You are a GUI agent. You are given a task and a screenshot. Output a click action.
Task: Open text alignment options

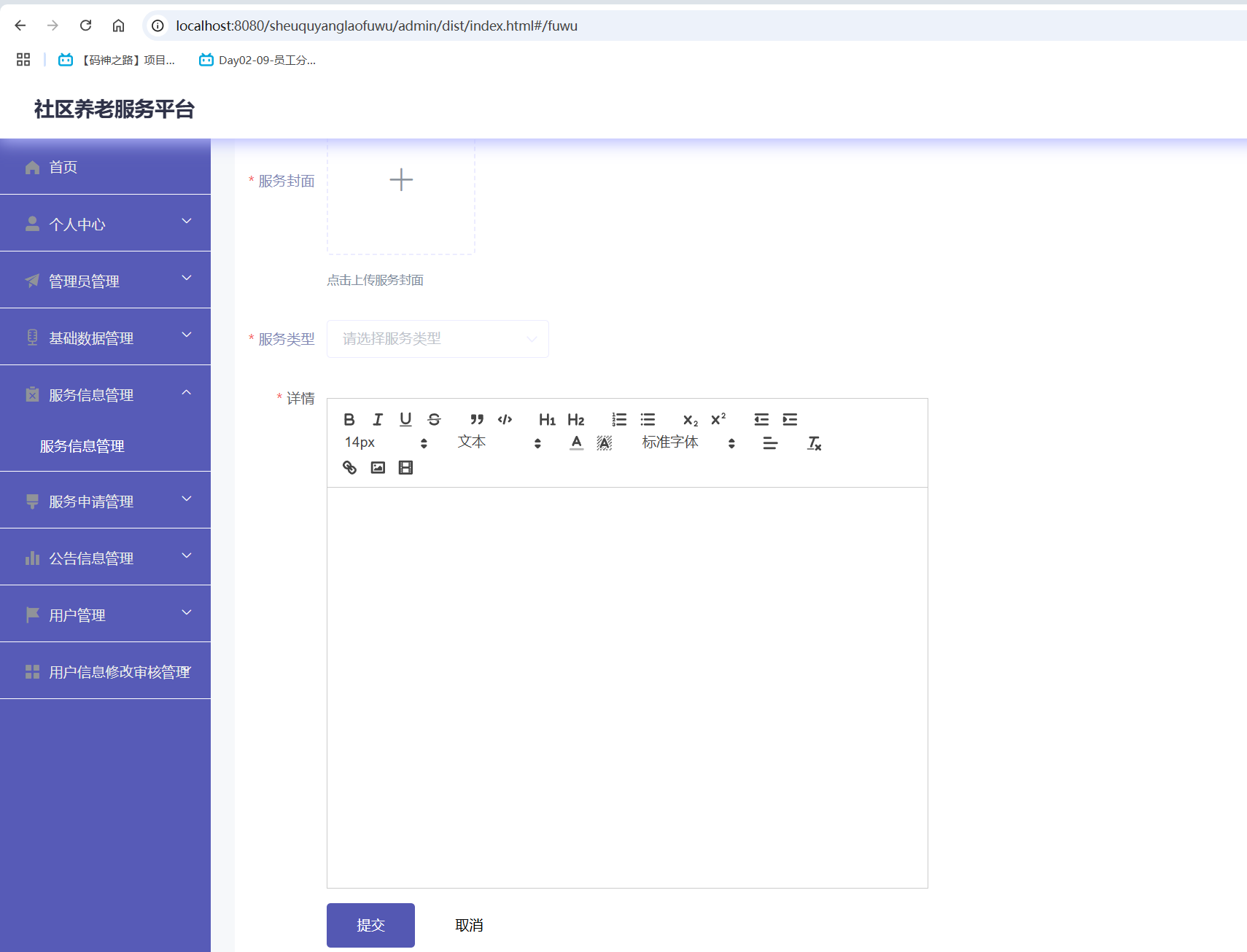coord(770,442)
